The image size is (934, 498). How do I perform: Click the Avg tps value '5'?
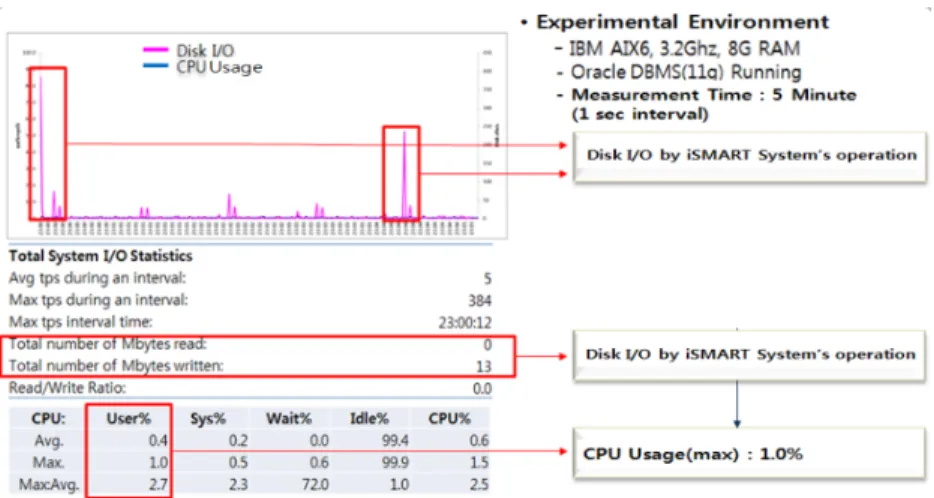[x=487, y=279]
